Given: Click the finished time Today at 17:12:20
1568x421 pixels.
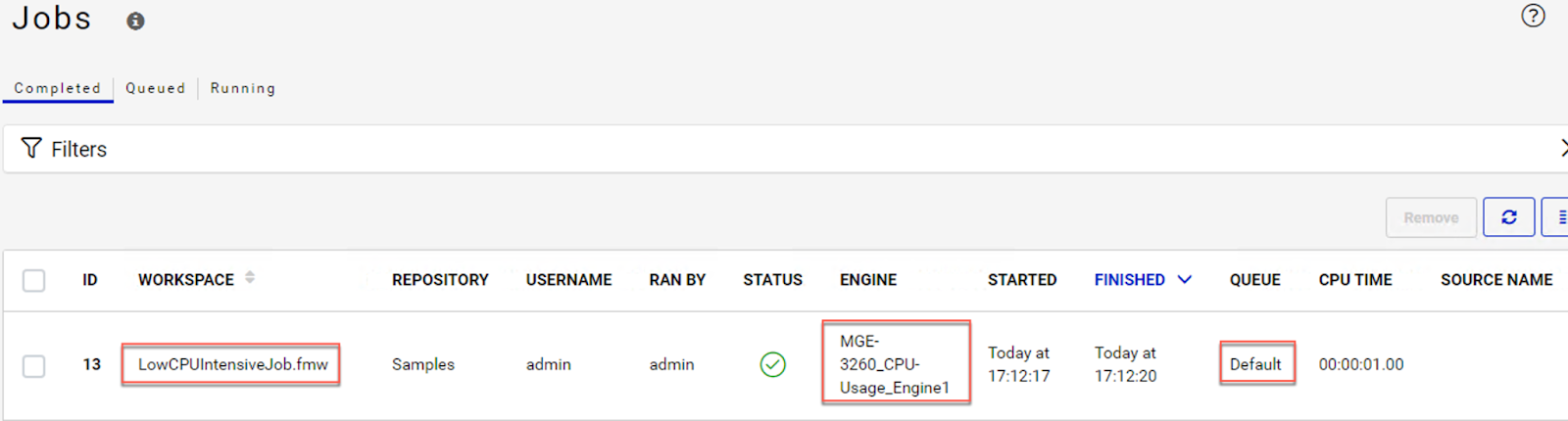Looking at the screenshot, I should click(1126, 364).
